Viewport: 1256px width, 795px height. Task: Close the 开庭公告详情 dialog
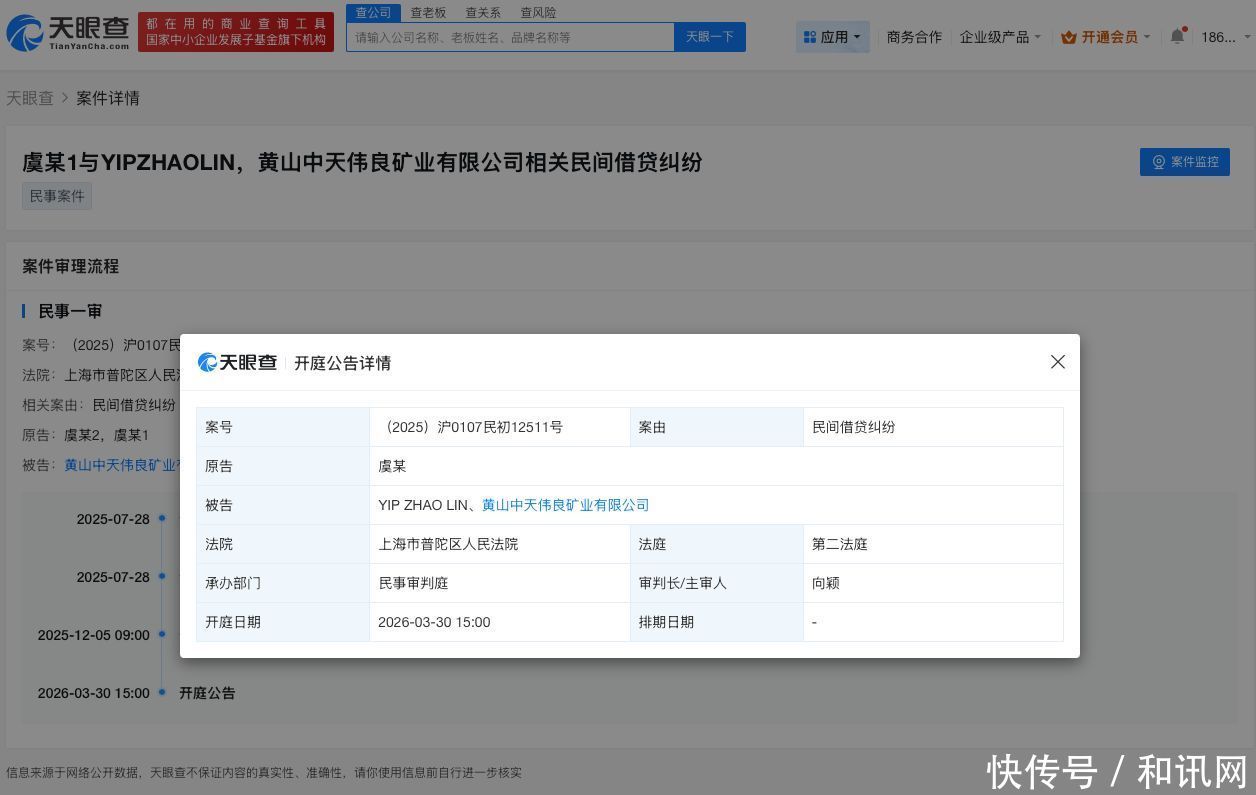[1057, 362]
